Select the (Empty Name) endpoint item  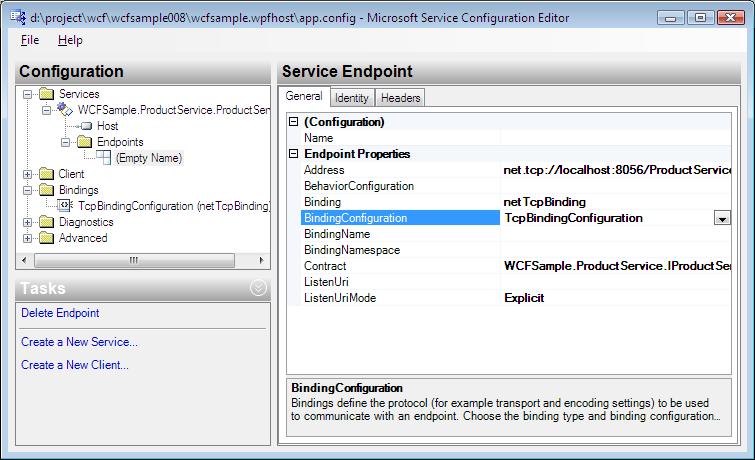point(149,158)
